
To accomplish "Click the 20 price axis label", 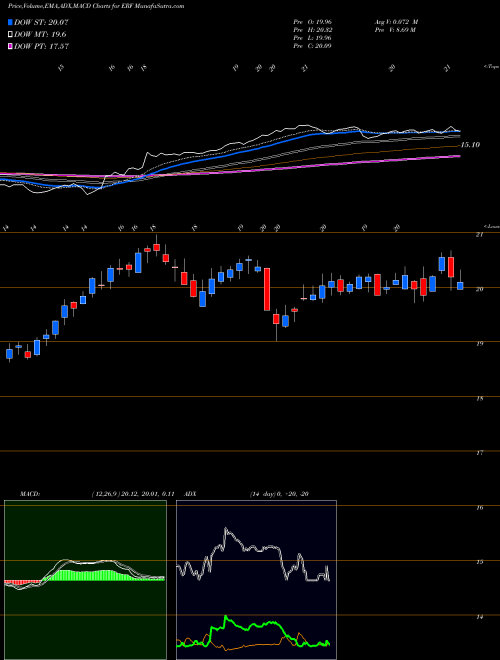I will (x=479, y=289).
